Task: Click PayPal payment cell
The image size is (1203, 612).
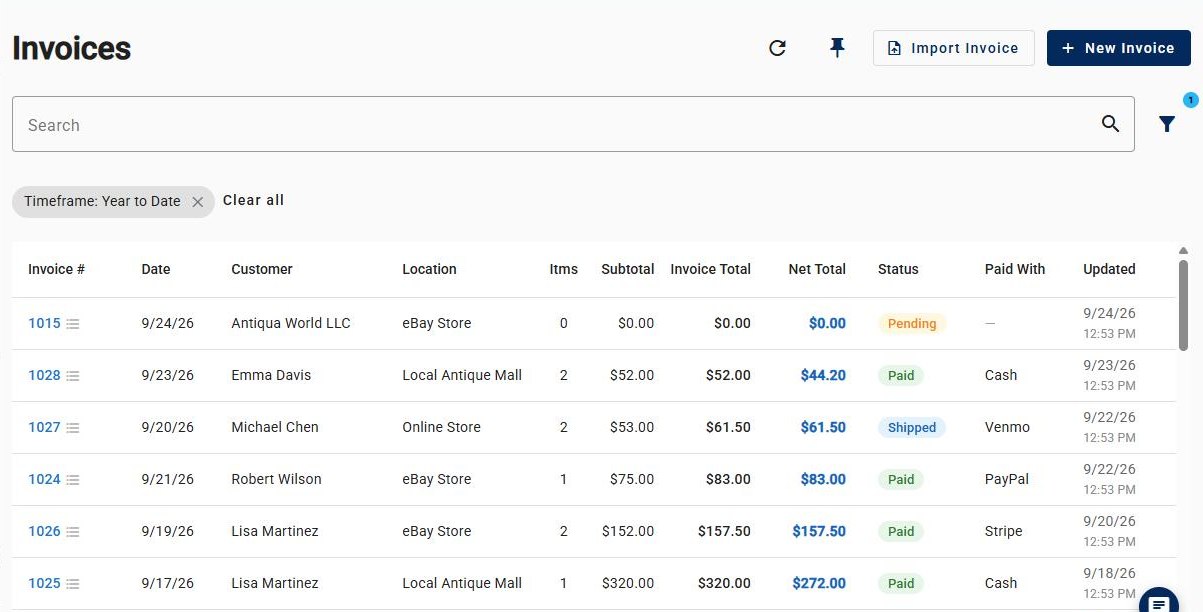Action: pyautogui.click(x=1007, y=479)
